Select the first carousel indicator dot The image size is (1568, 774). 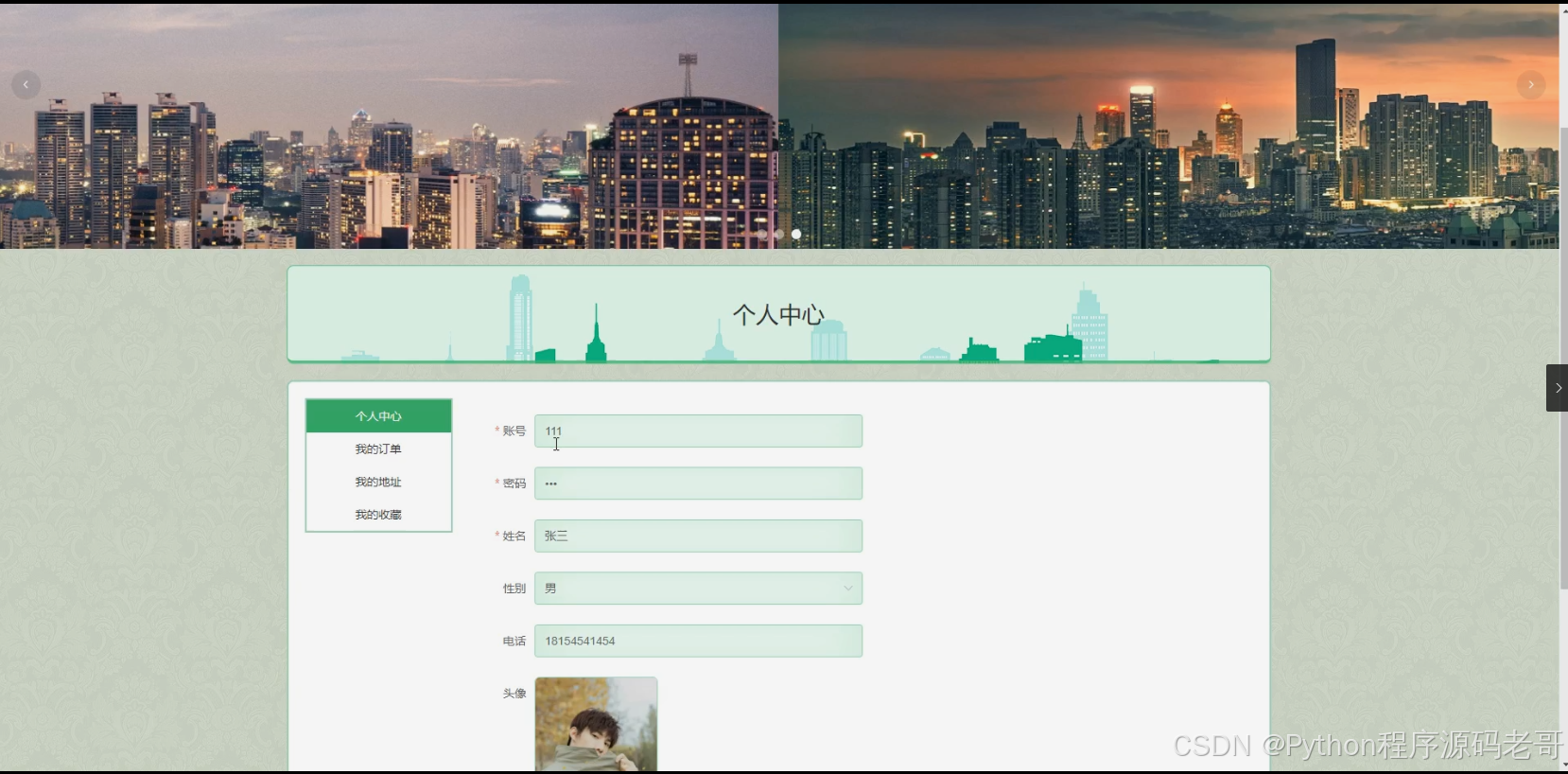(762, 234)
